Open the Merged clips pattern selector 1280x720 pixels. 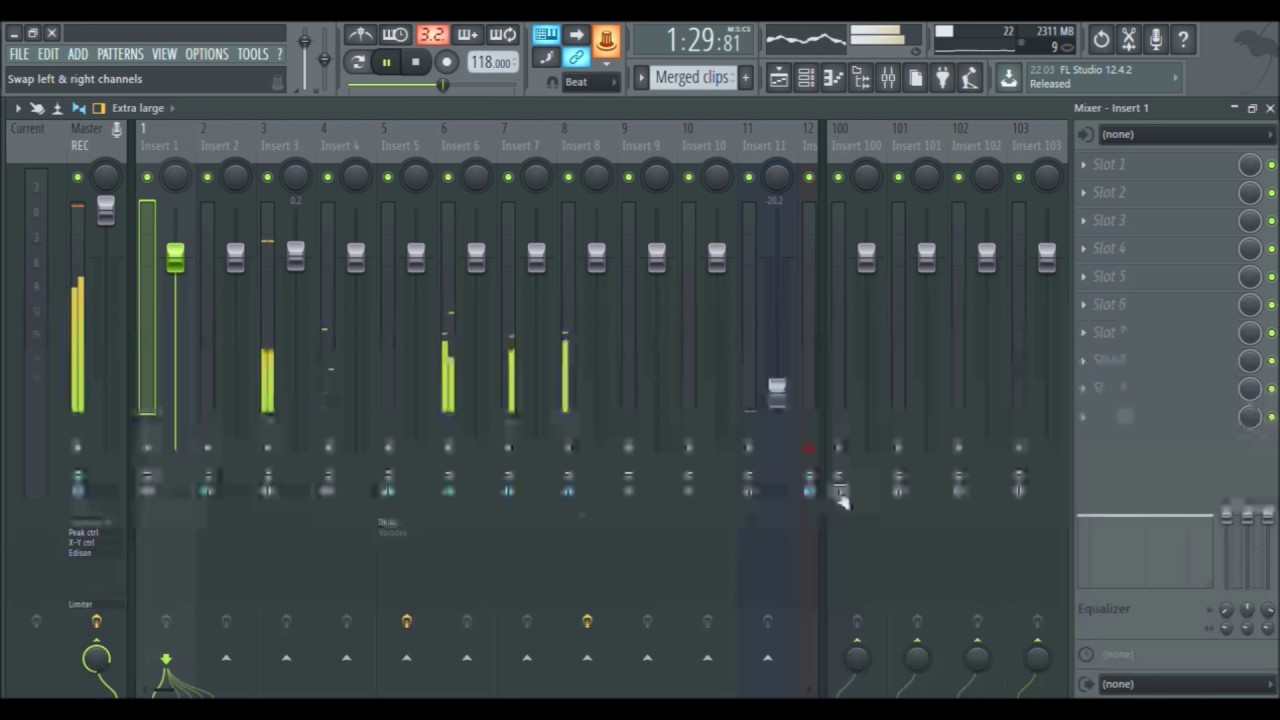pos(692,78)
